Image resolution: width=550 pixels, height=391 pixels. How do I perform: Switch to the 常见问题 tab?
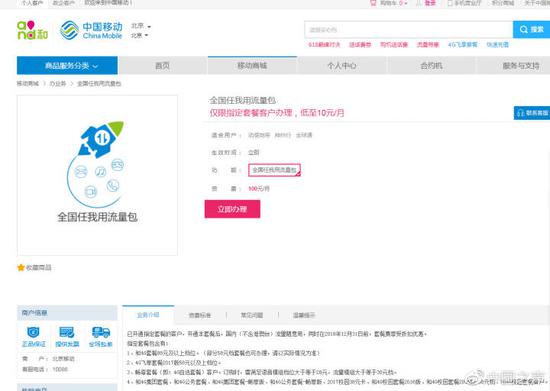252,315
